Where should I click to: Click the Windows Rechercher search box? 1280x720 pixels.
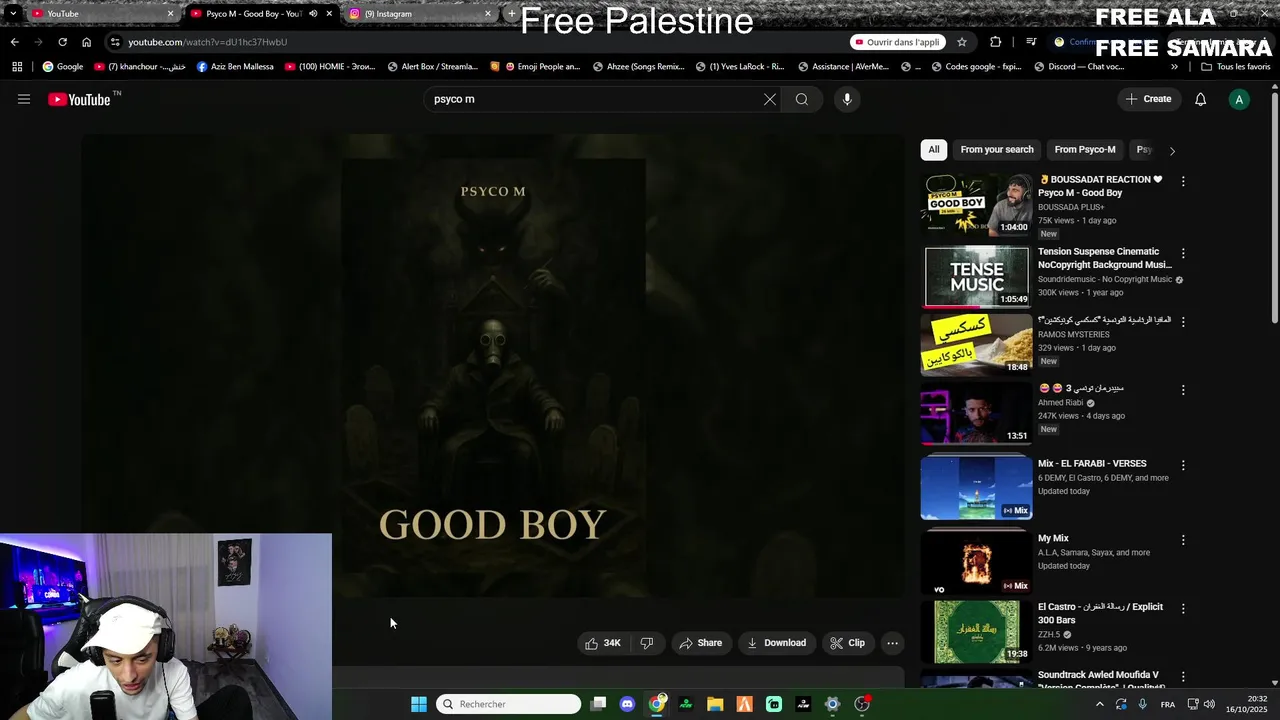click(x=508, y=704)
